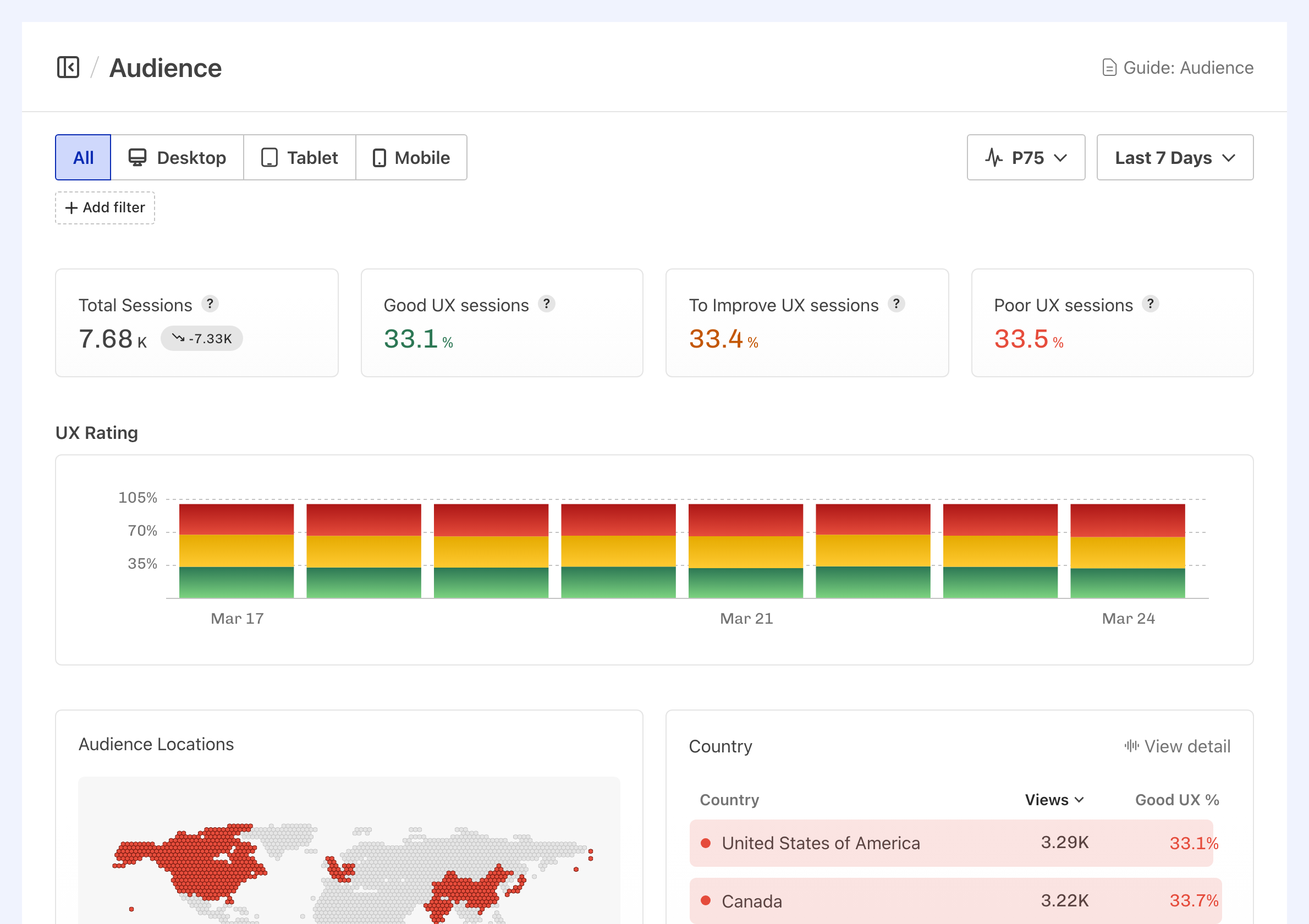Image resolution: width=1309 pixels, height=924 pixels.
Task: Click the To Improve UX sessions help icon
Action: tap(895, 304)
